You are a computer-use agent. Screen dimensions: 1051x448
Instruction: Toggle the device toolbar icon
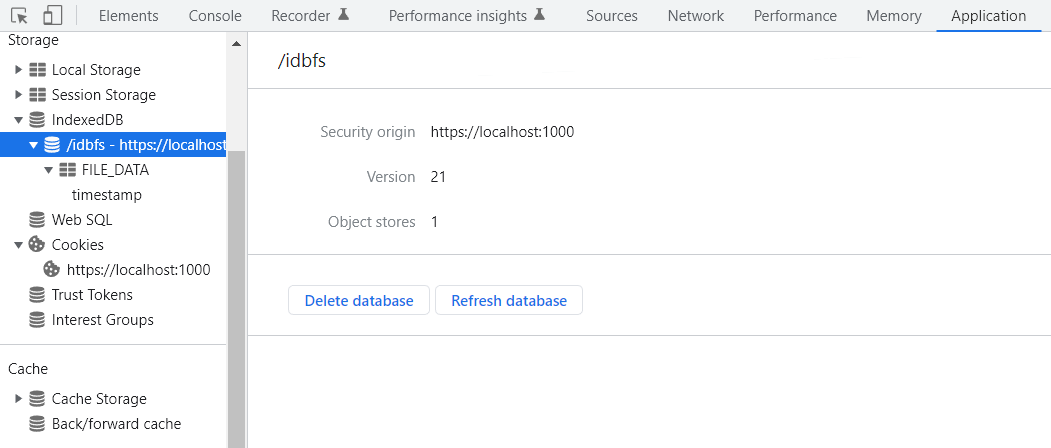tap(52, 16)
